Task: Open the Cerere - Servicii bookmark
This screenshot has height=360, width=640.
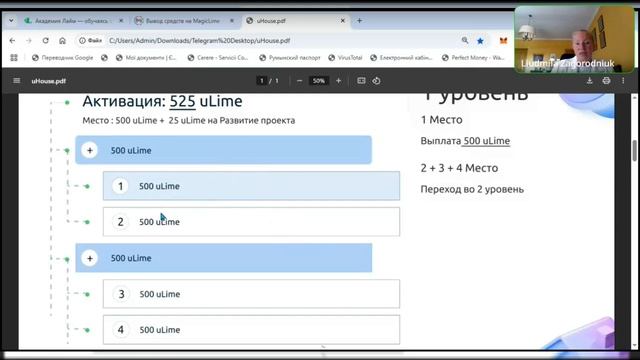Action: (x=218, y=58)
